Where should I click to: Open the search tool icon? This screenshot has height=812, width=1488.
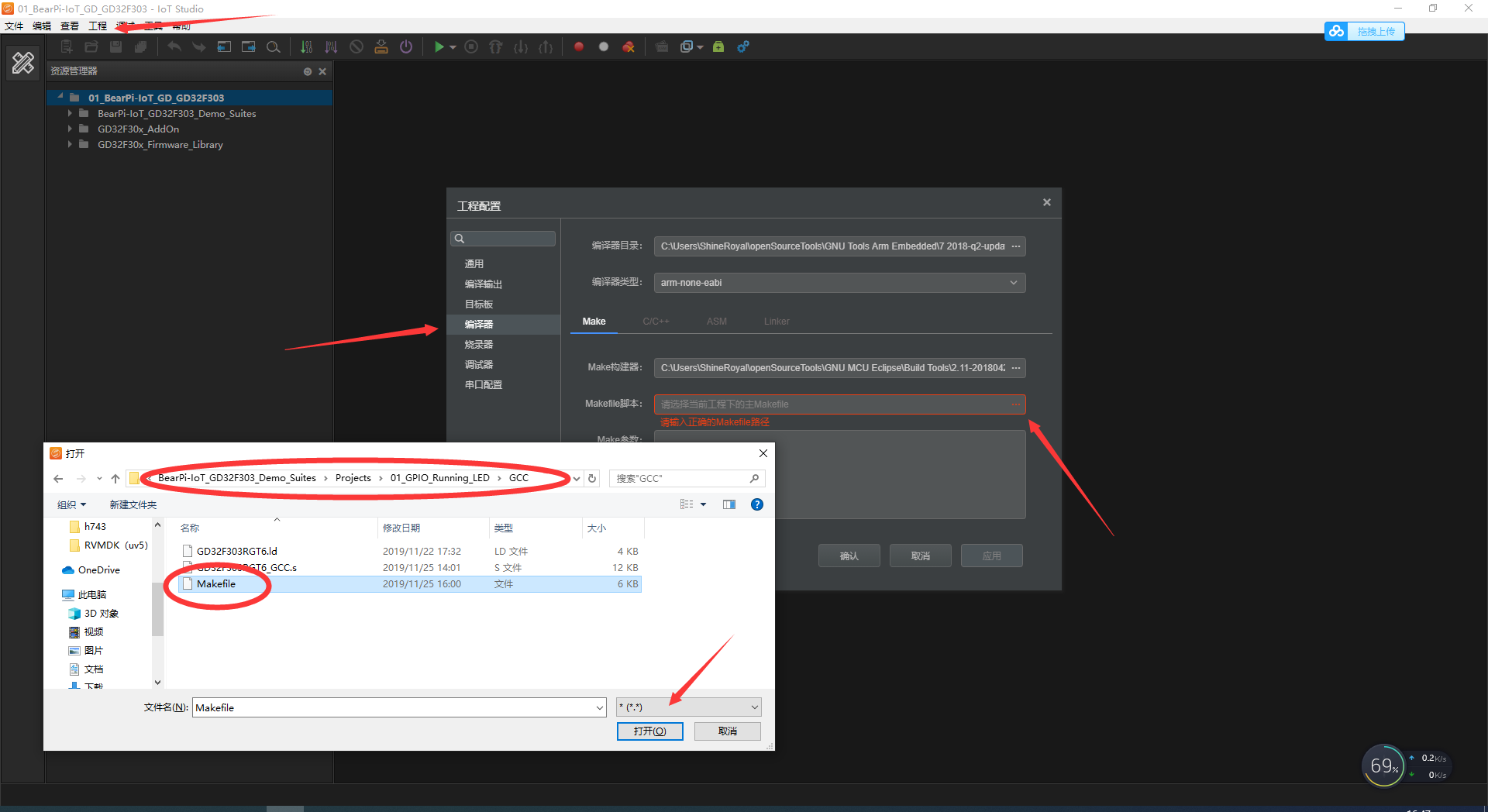(274, 46)
